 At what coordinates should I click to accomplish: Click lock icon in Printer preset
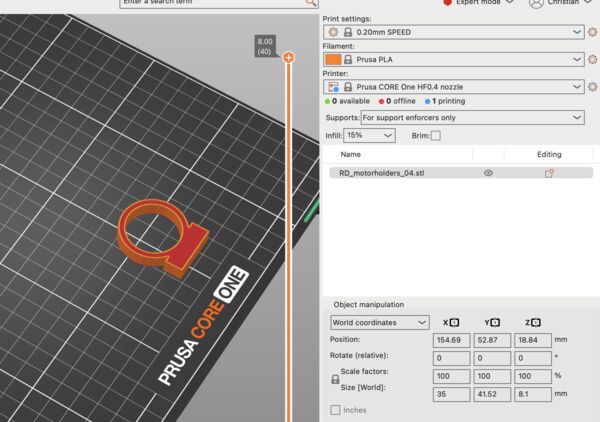tap(348, 87)
